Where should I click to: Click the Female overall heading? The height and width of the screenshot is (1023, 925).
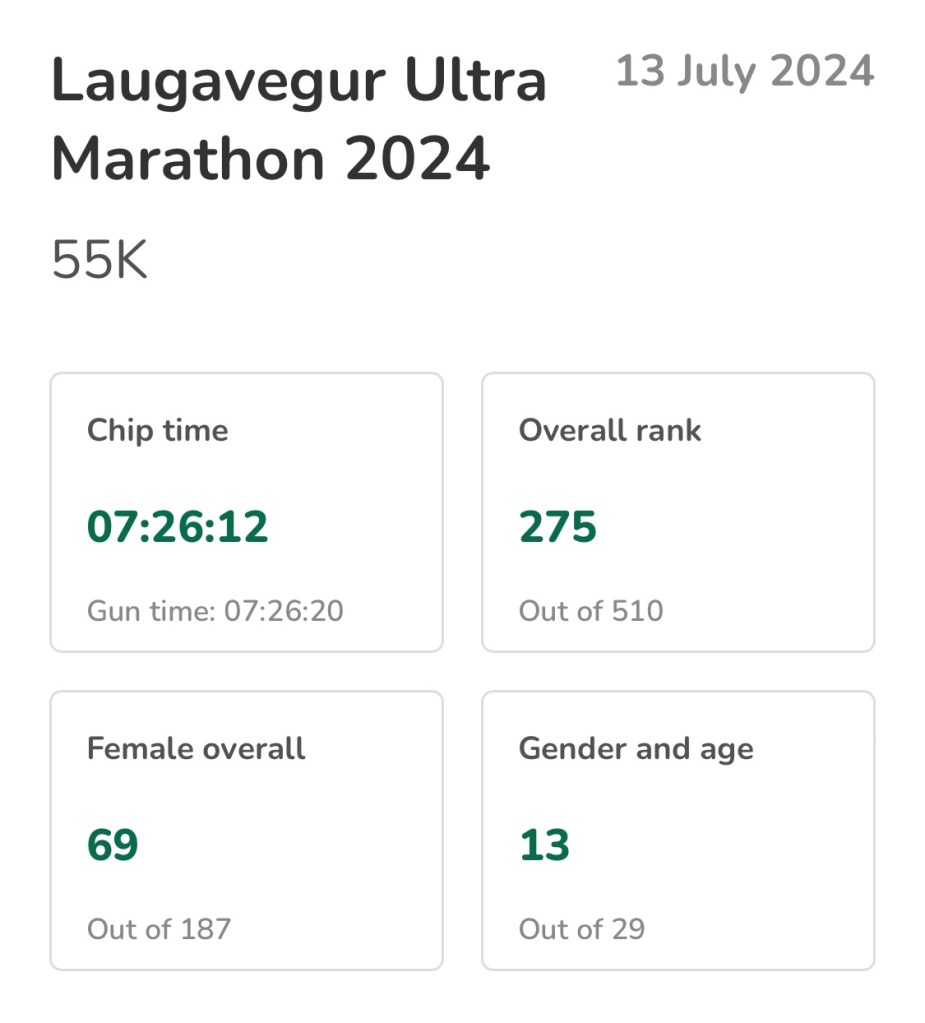pos(196,749)
